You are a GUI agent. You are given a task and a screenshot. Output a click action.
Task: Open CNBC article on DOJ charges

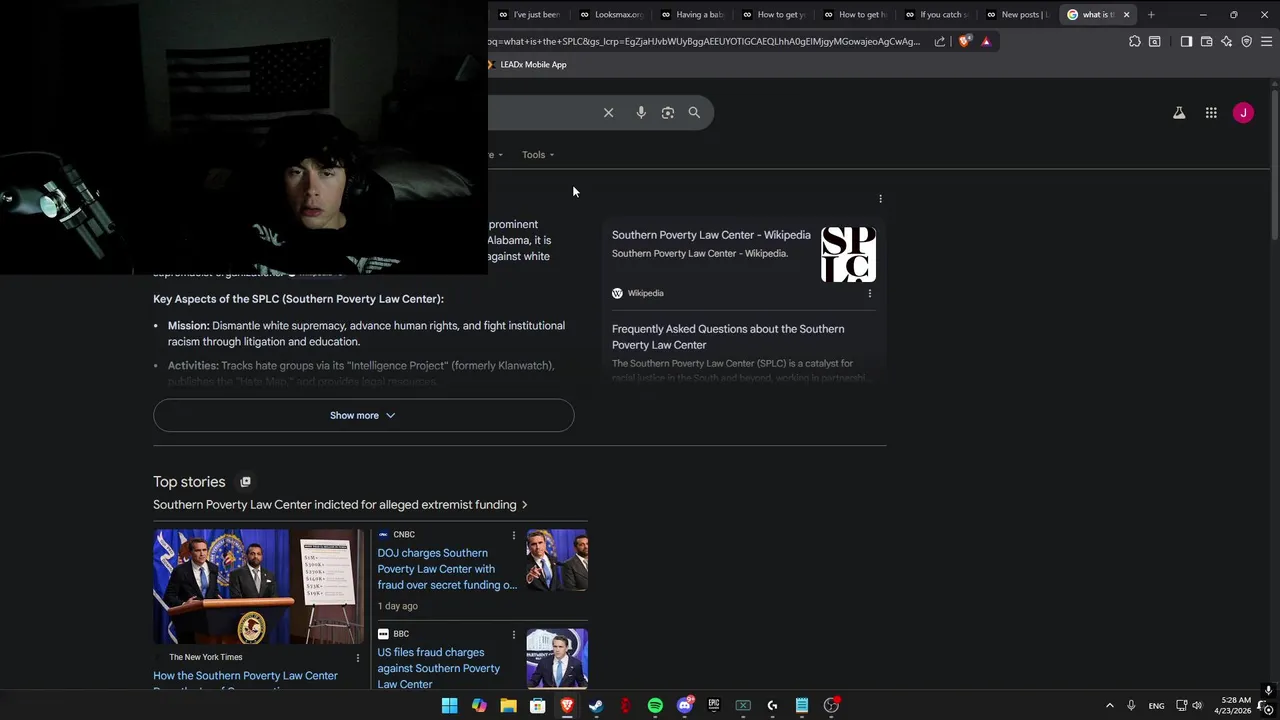(447, 569)
